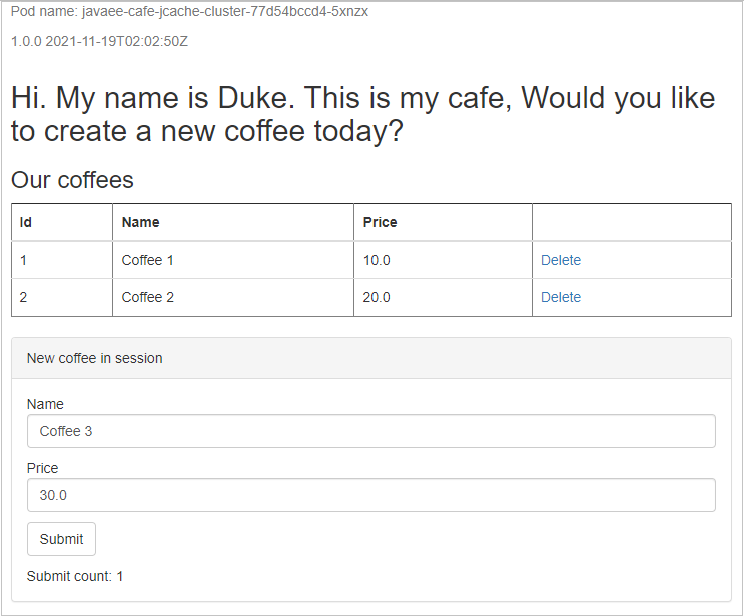744x616 pixels.
Task: Delete the Coffee 2 row
Action: tap(560, 297)
